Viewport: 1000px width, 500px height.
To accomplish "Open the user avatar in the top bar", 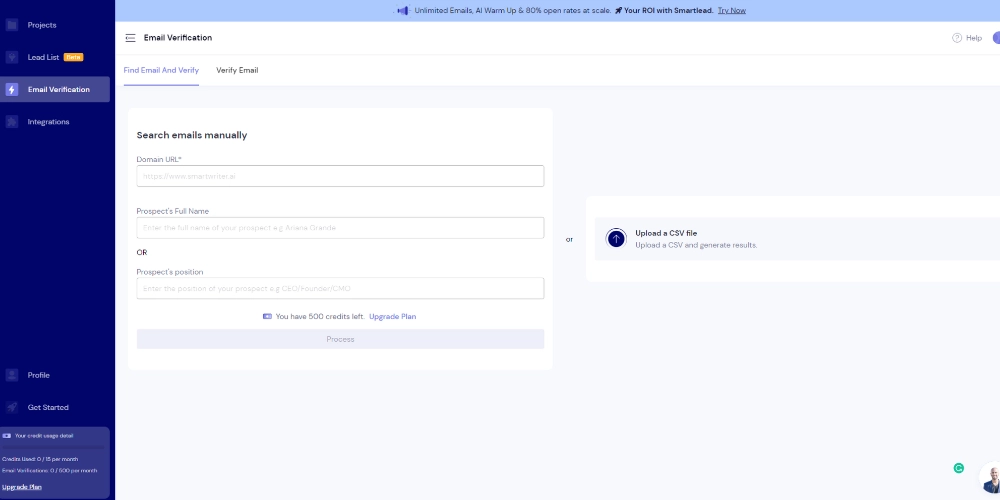I will pyautogui.click(x=995, y=38).
